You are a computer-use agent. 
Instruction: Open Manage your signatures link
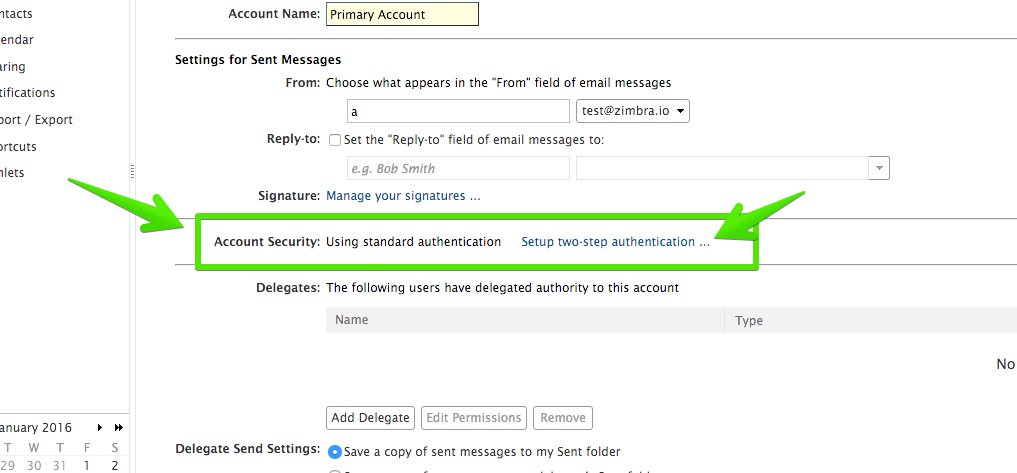pyautogui.click(x=403, y=196)
